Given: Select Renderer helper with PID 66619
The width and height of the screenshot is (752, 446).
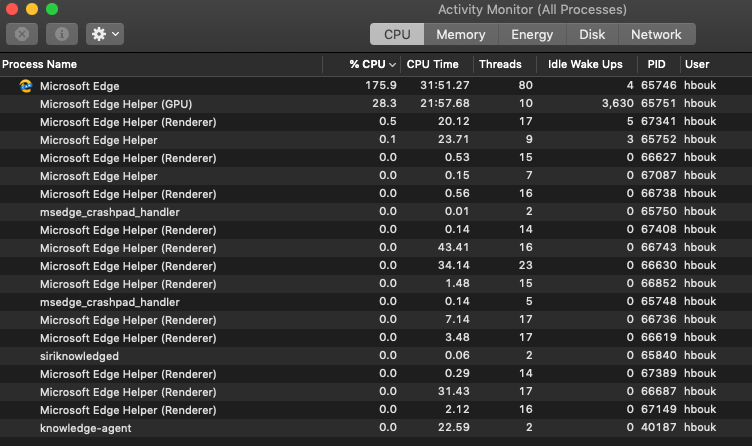Looking at the screenshot, I should [376, 338].
